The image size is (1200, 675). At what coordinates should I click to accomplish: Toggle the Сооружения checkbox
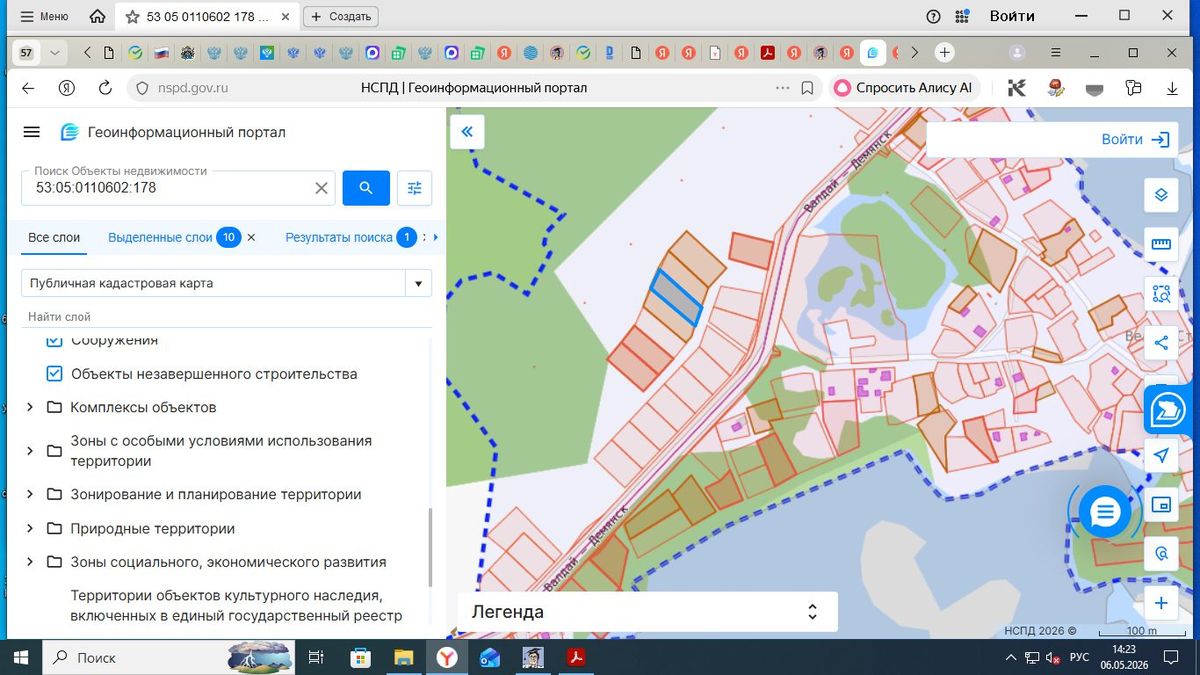point(55,342)
